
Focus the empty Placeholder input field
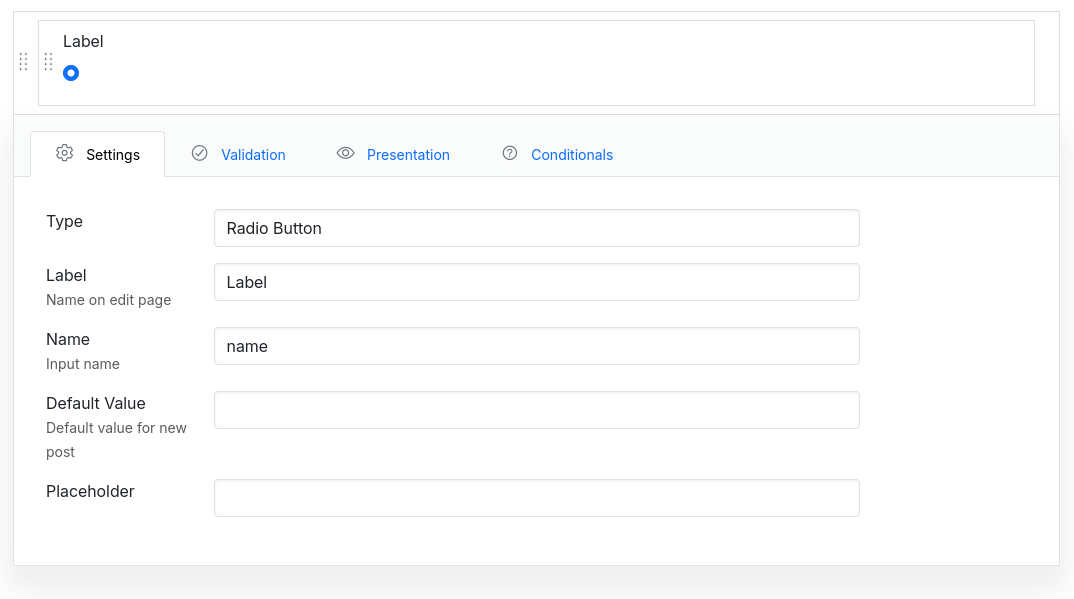point(536,498)
